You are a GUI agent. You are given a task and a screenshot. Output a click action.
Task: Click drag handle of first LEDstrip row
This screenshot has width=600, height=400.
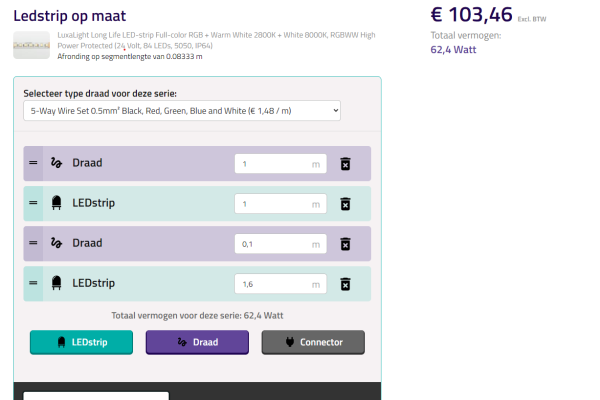(32, 204)
